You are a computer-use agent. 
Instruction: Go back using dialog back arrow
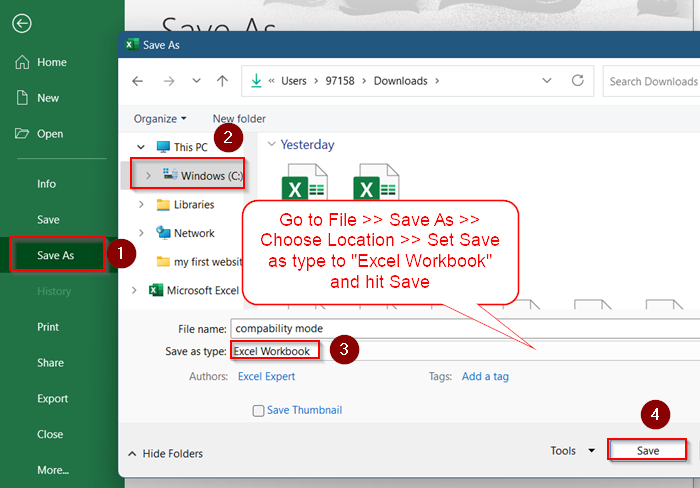point(138,81)
